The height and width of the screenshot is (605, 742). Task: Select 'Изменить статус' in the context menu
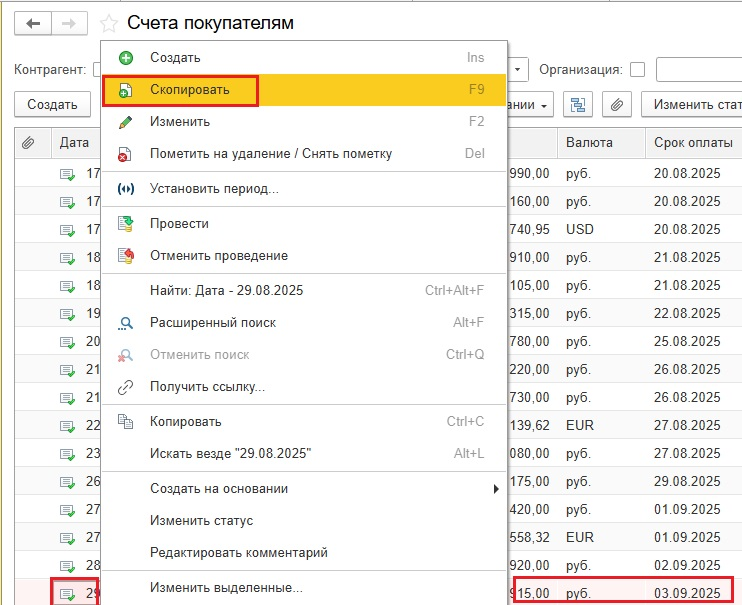coord(304,521)
